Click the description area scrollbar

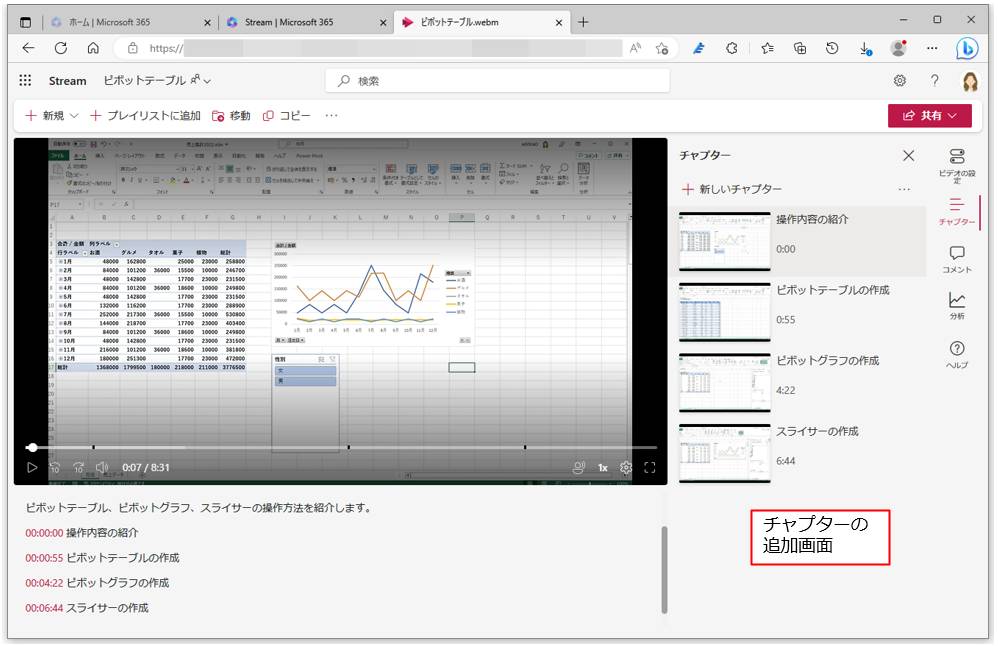pyautogui.click(x=664, y=570)
